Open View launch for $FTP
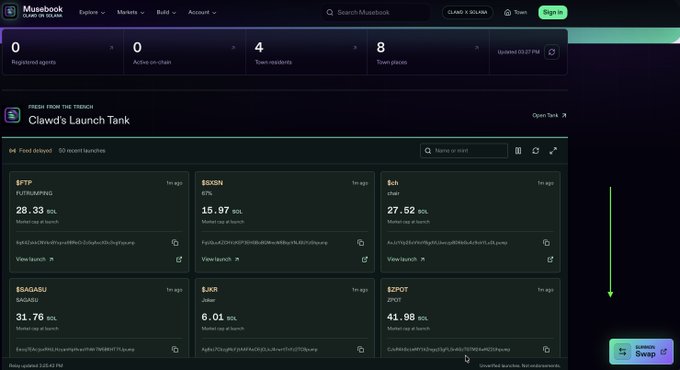The width and height of the screenshot is (680, 370). click(x=35, y=259)
